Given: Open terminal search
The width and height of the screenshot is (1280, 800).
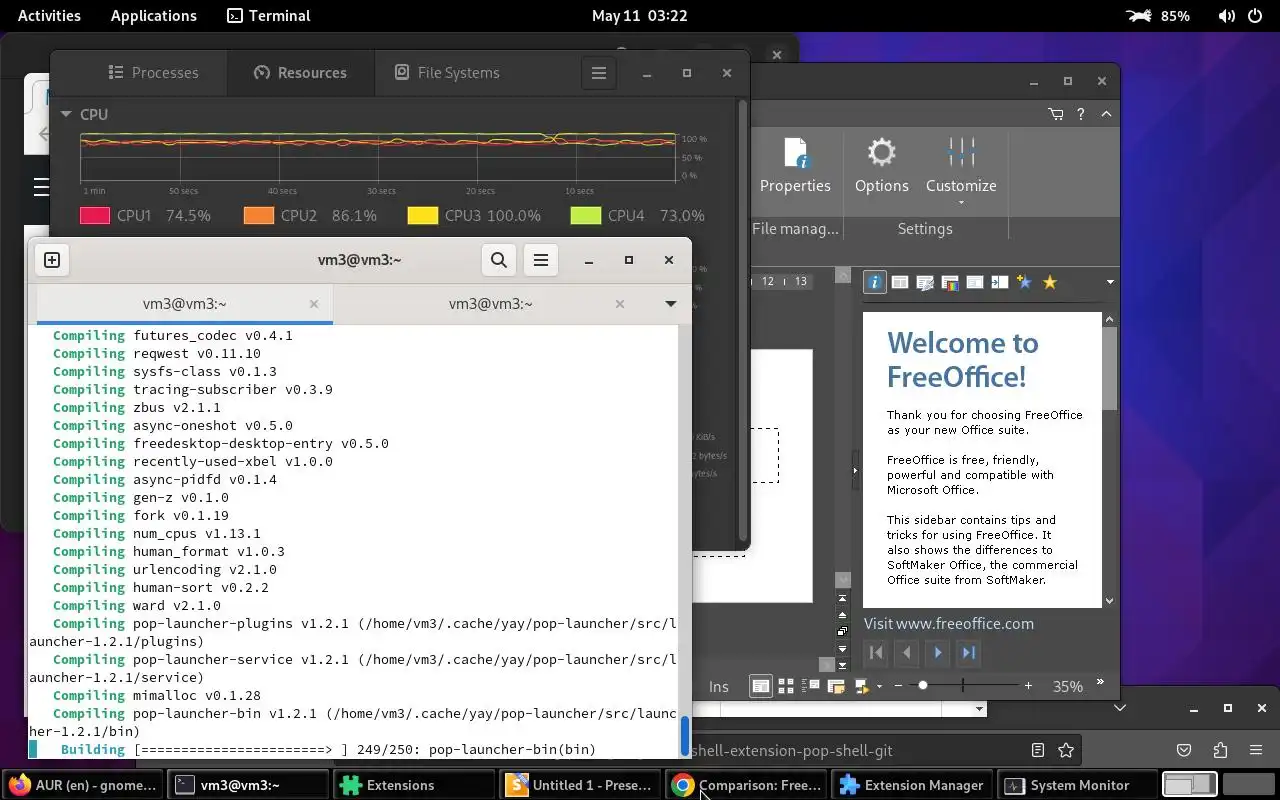Looking at the screenshot, I should [x=499, y=260].
